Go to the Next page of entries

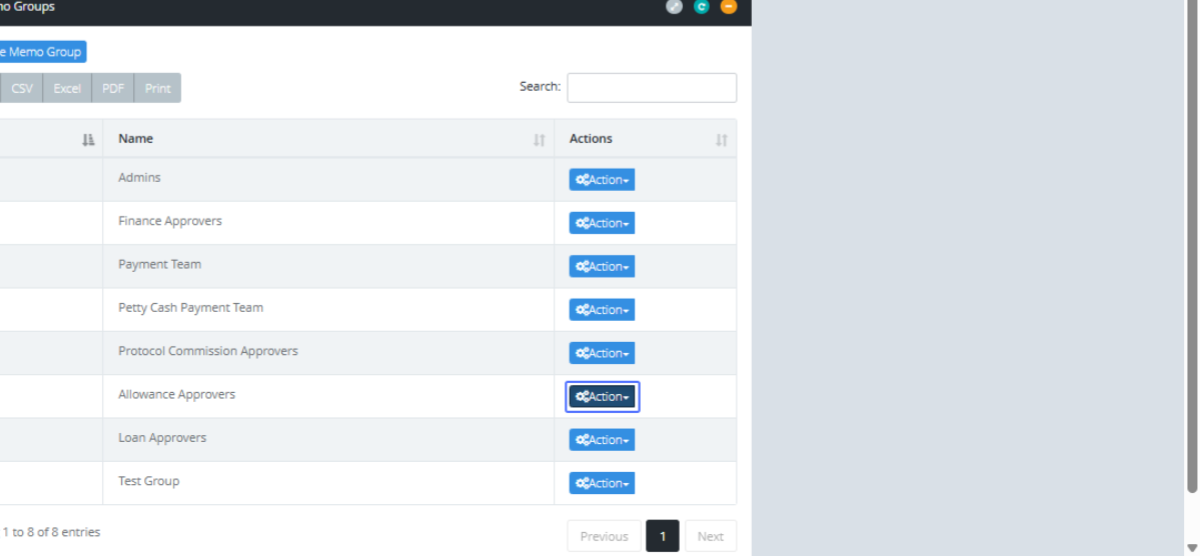pos(710,536)
